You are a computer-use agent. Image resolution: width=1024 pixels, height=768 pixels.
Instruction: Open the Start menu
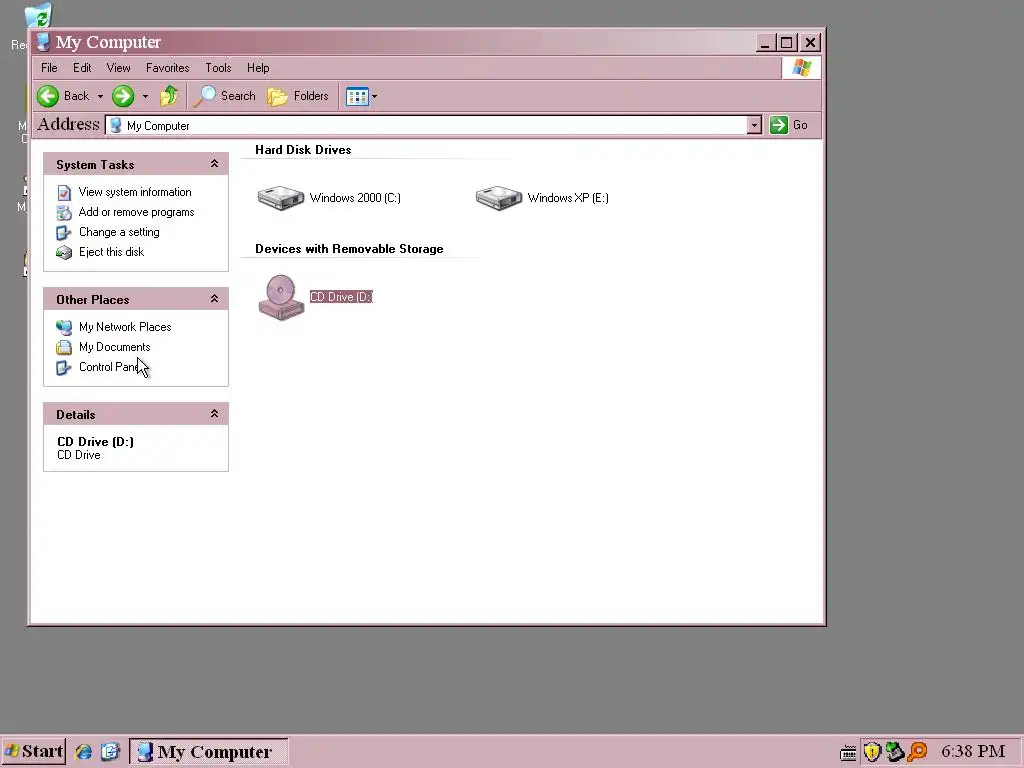click(34, 752)
